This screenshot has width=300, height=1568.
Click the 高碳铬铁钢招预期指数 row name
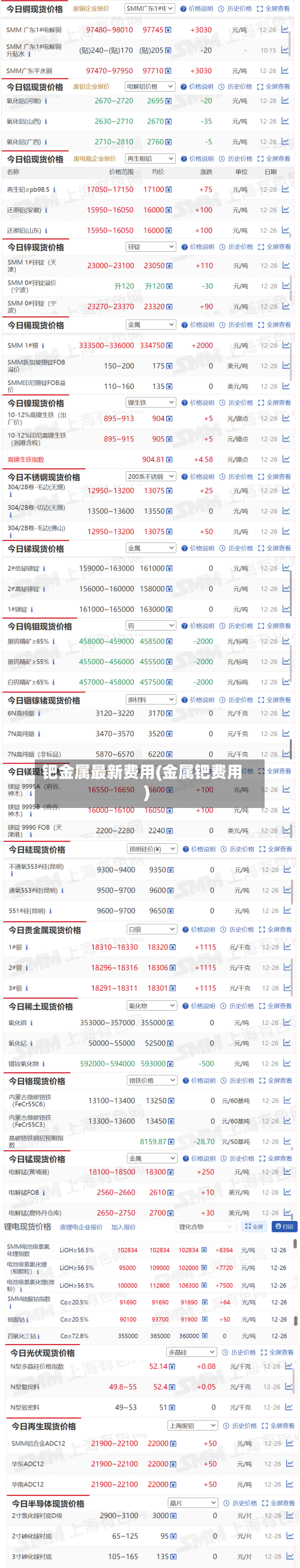click(35, 1141)
